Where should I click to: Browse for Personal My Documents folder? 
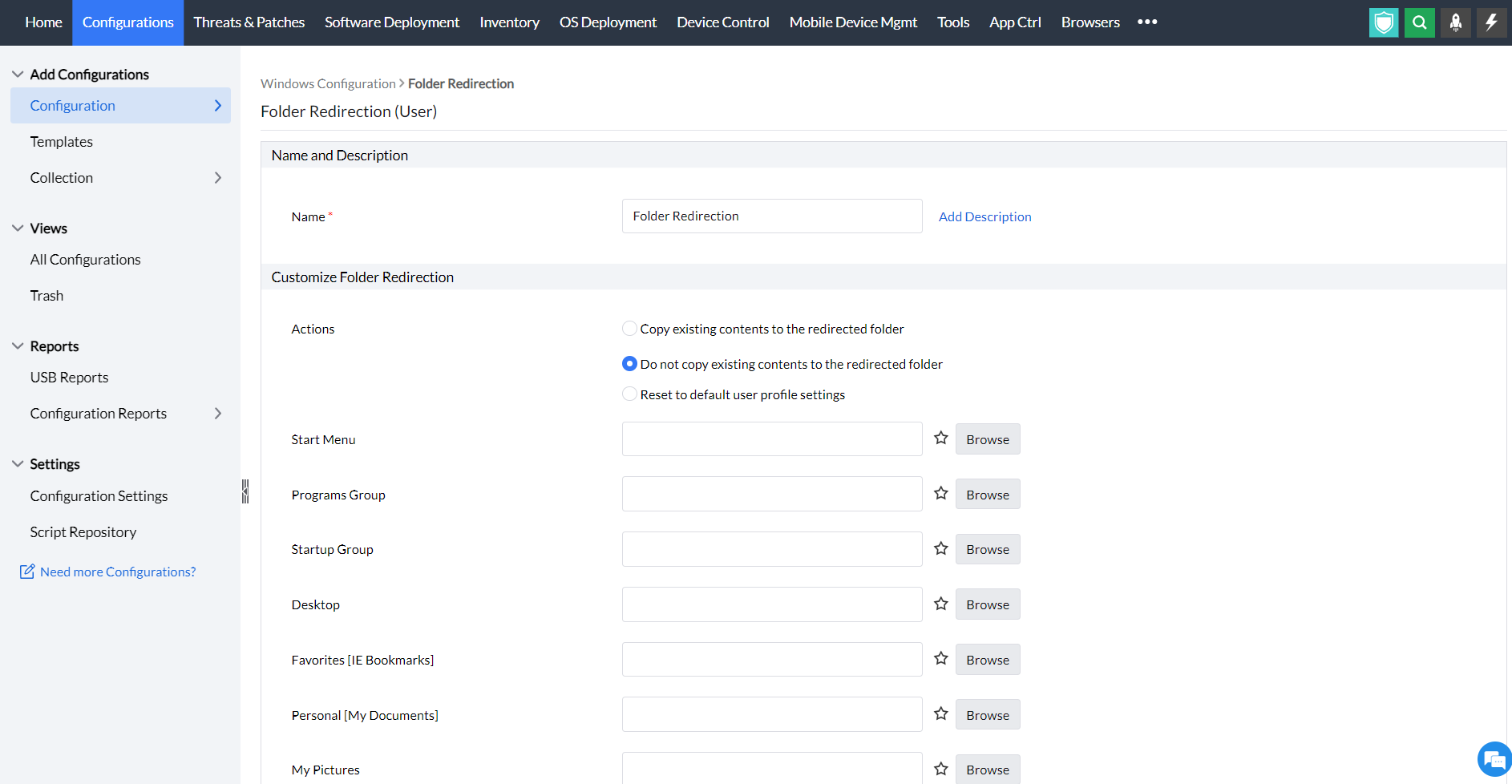[987, 713]
